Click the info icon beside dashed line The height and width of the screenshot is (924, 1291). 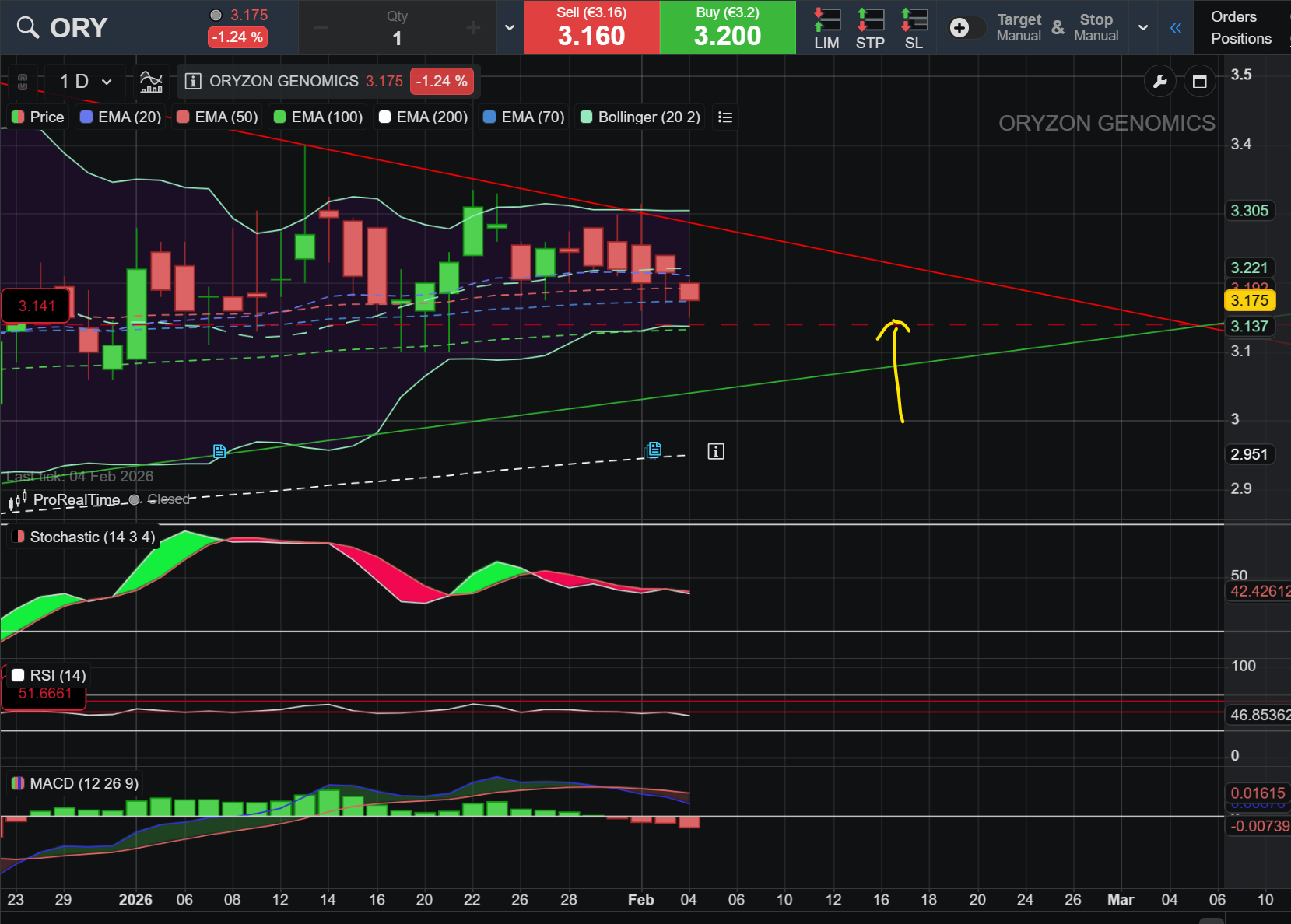(x=716, y=451)
